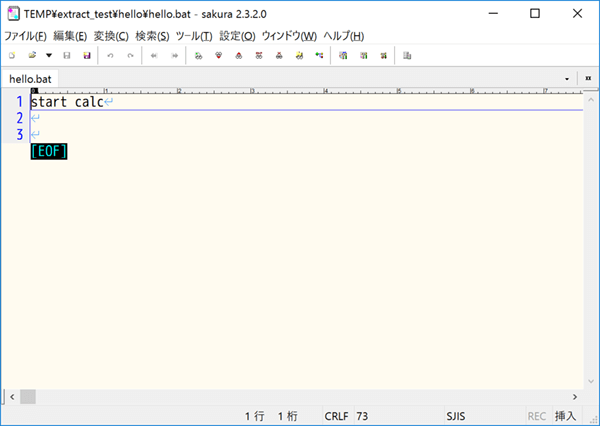Open the type settings list icon
The height and width of the screenshot is (426, 600).
coord(343,55)
